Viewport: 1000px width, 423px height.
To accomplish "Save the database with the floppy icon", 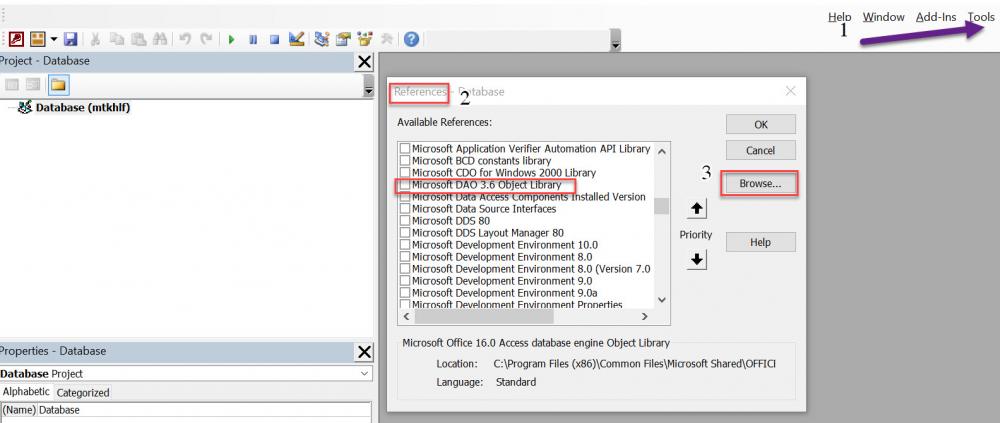I will (x=70, y=40).
